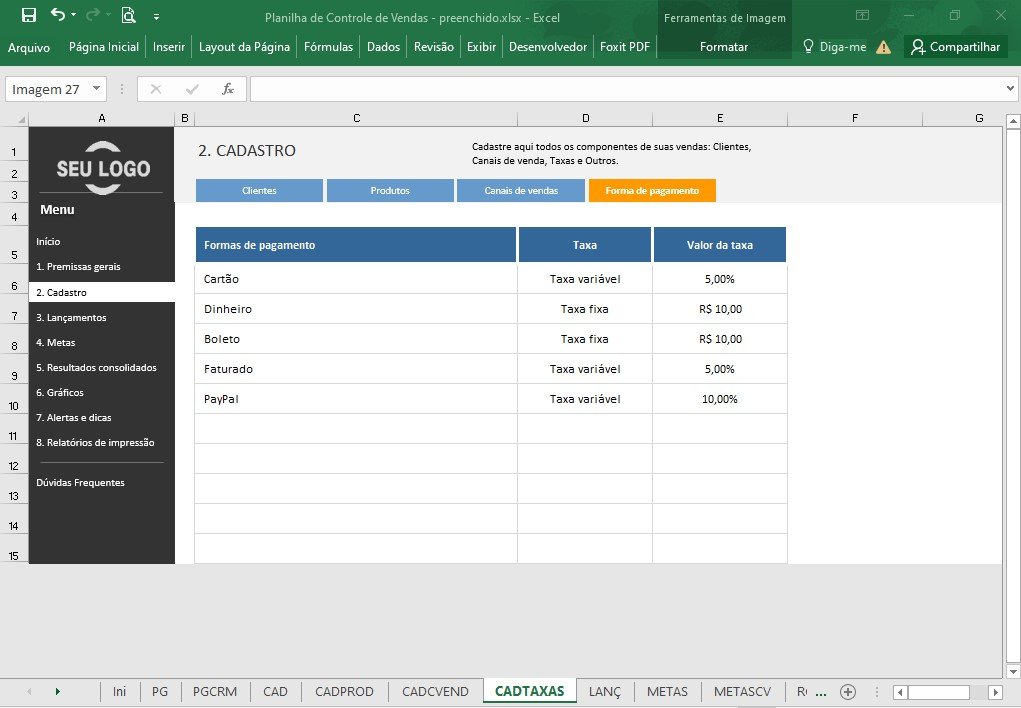Click the Ribbon display options icon
Viewport: 1021px width, 708px height.
(x=862, y=15)
